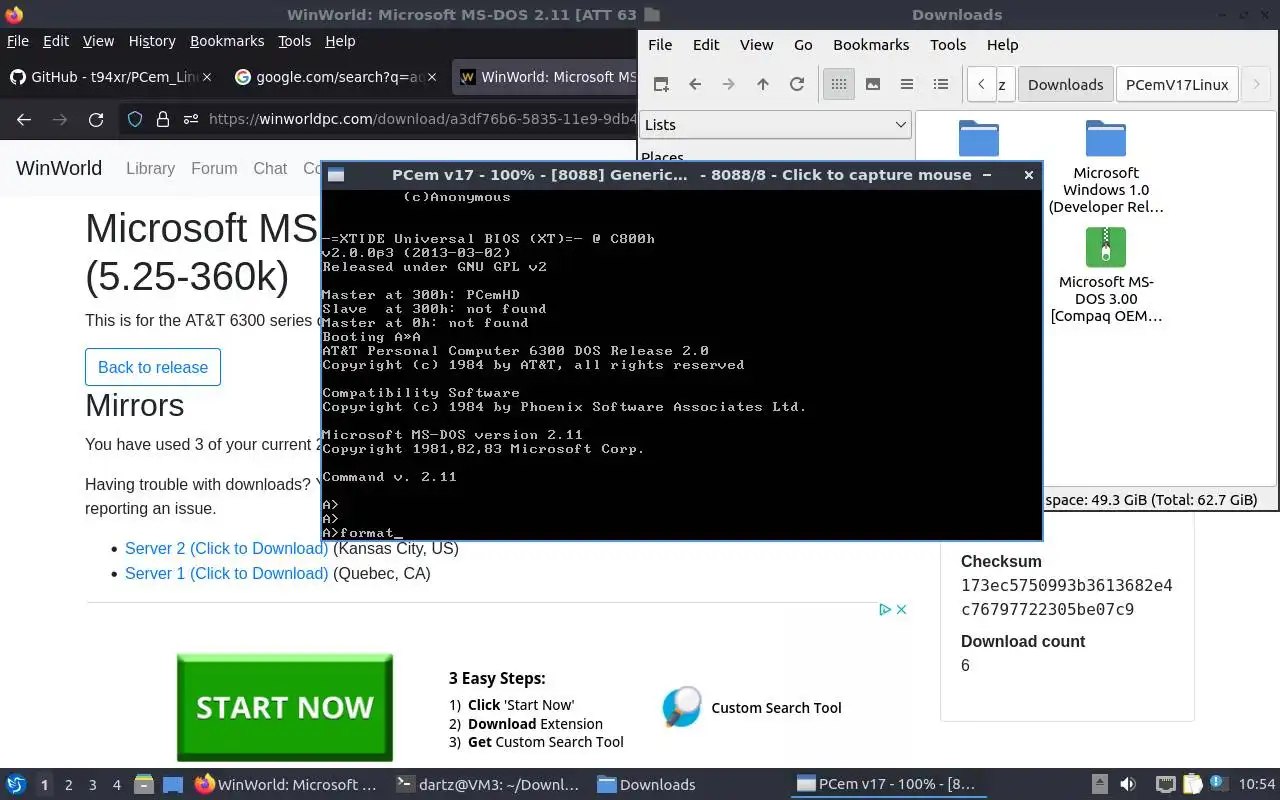Viewport: 1280px width, 800px height.
Task: Switch file manager to thumbnail view
Action: click(x=873, y=84)
